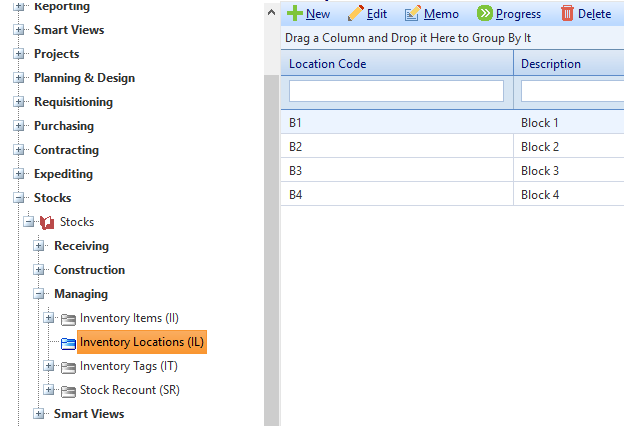624x426 pixels.
Task: Collapse the Stocks book sub-node
Action: [29, 222]
